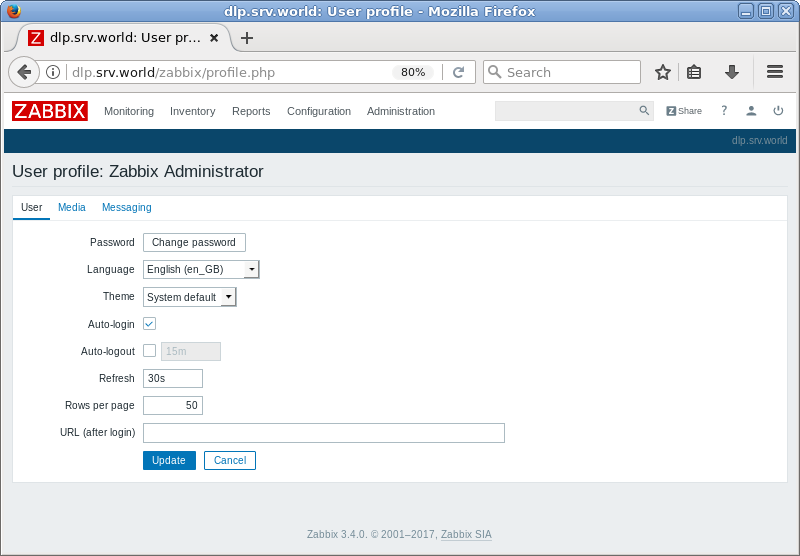Image resolution: width=800 pixels, height=556 pixels.
Task: Open Zabbix help question mark
Action: [x=723, y=110]
